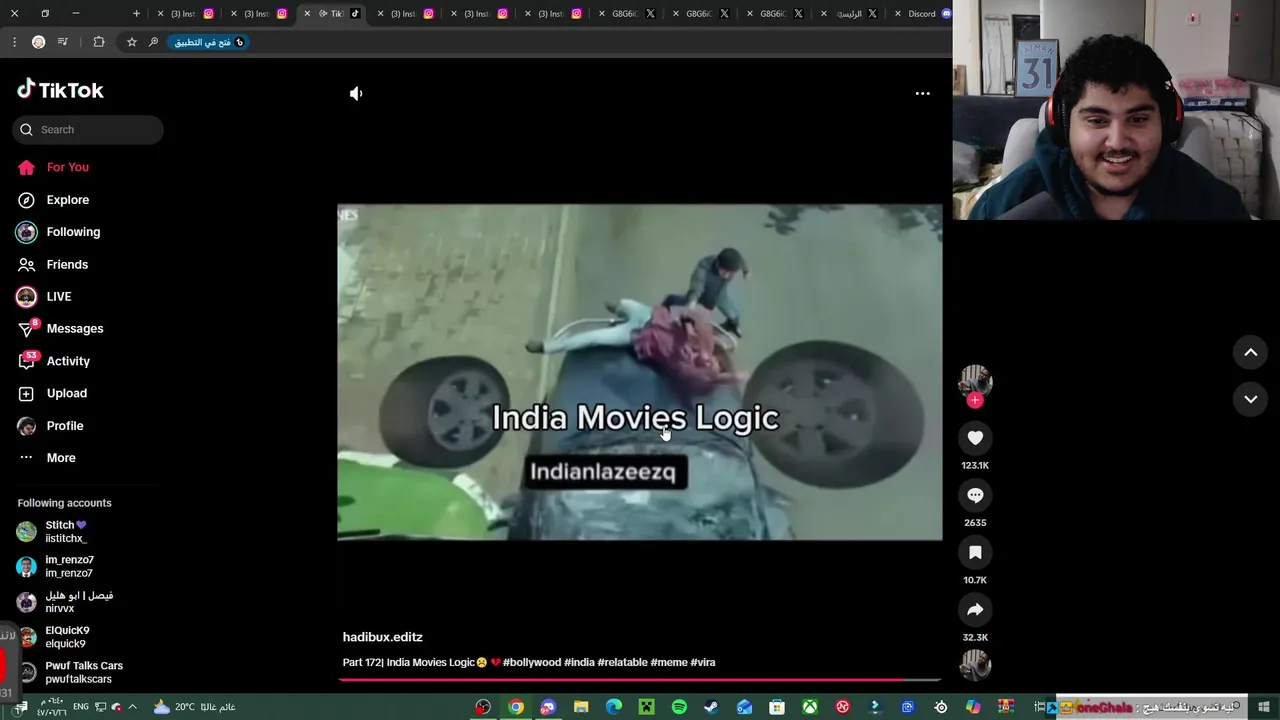Click the video player to pause
Image resolution: width=1280 pixels, height=720 pixels.
click(640, 372)
